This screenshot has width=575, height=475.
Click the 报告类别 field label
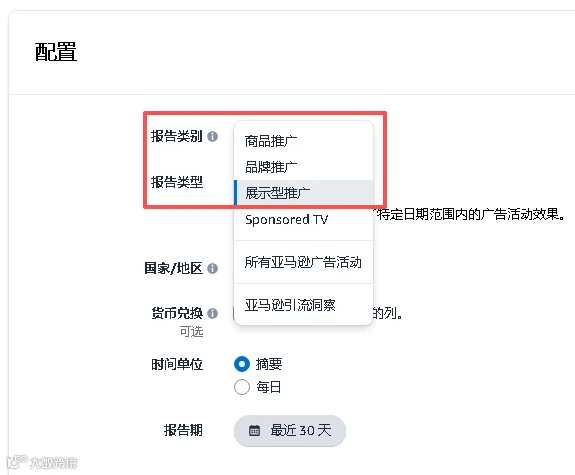coord(177,136)
